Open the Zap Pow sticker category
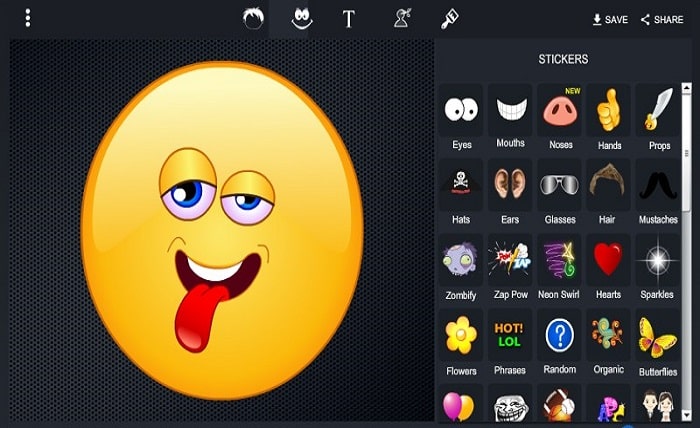The image size is (700, 428). pyautogui.click(x=510, y=267)
